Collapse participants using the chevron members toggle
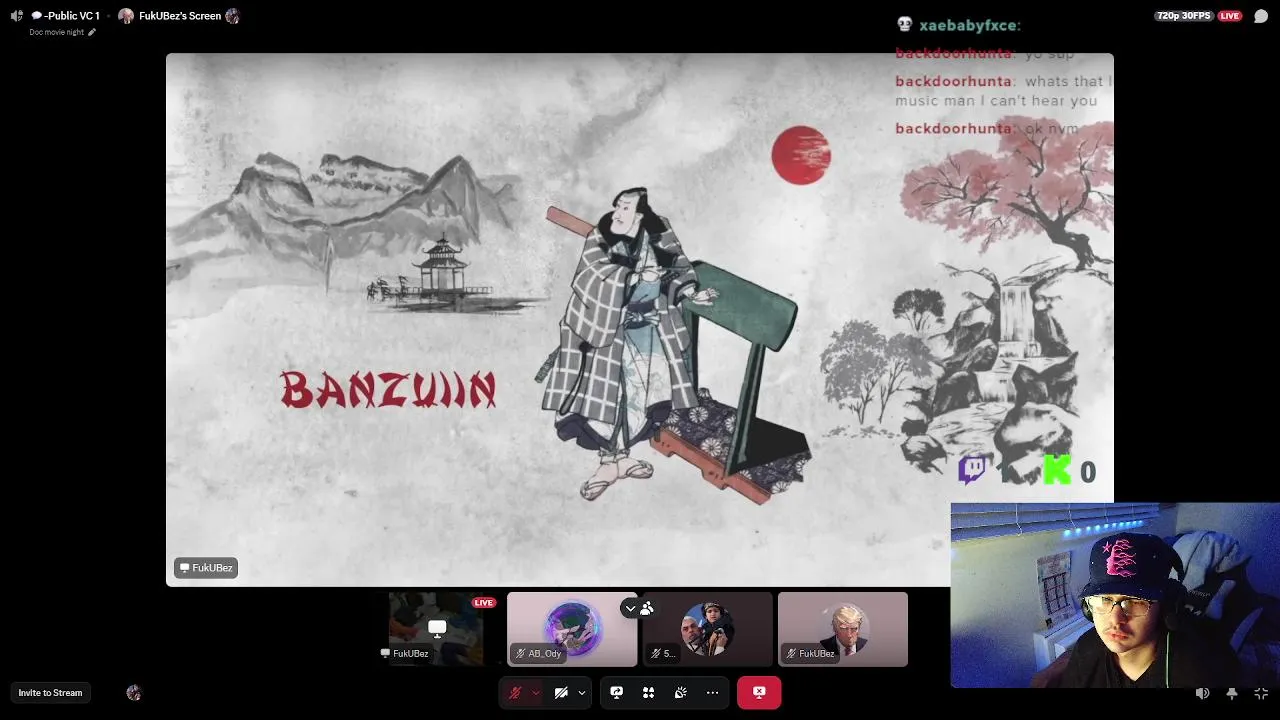Image resolution: width=1280 pixels, height=720 pixels. pos(638,608)
